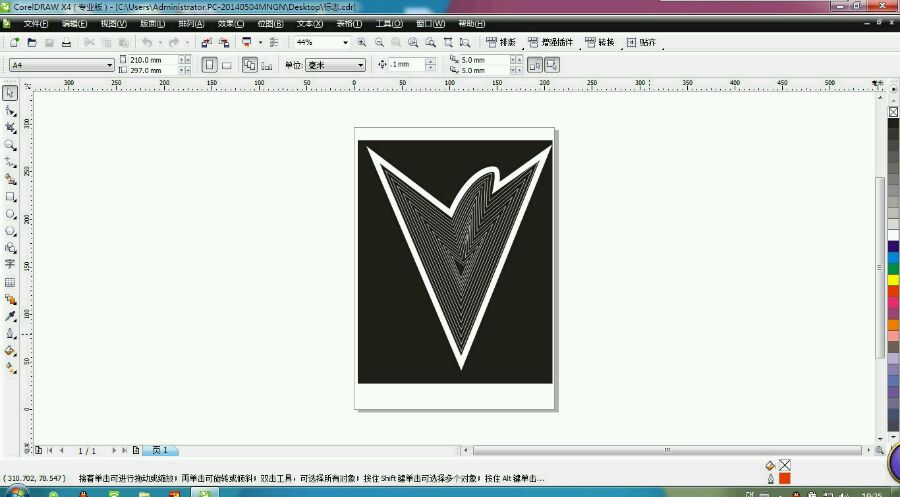This screenshot has width=900, height=497.
Task: Toggle the first button after duplicate distance fields
Action: pyautogui.click(x=534, y=65)
